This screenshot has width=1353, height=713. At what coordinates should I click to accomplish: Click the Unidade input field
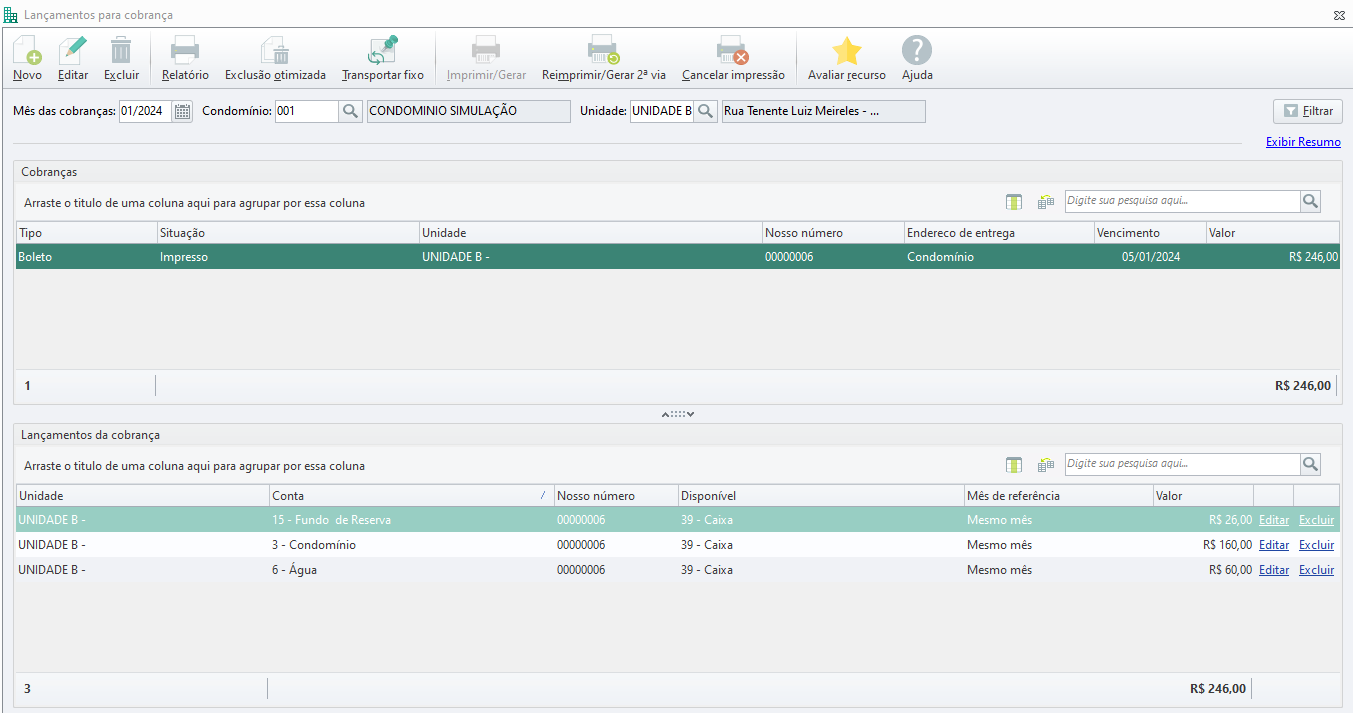click(x=662, y=111)
